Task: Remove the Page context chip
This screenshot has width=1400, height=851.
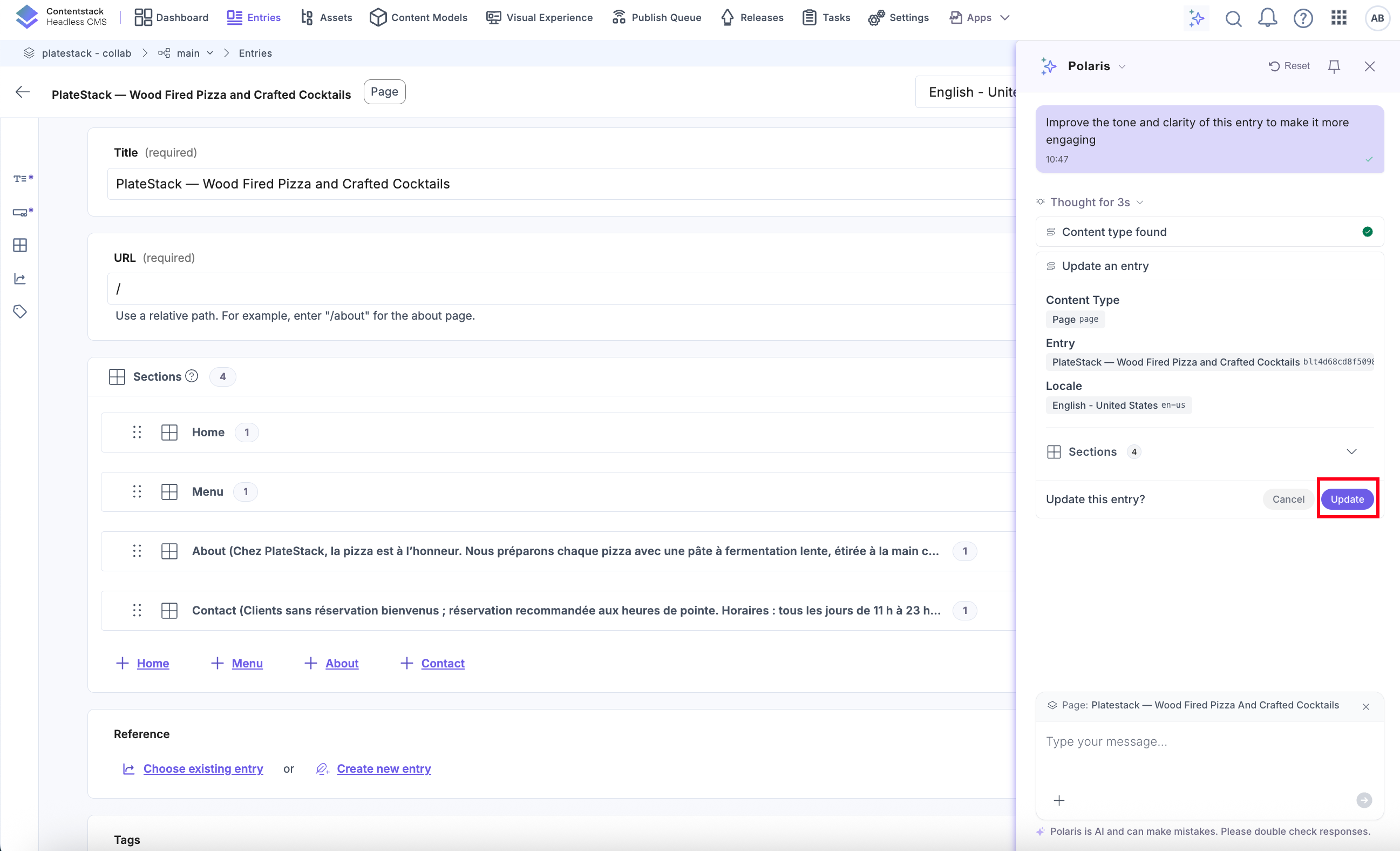Action: pyautogui.click(x=1366, y=707)
